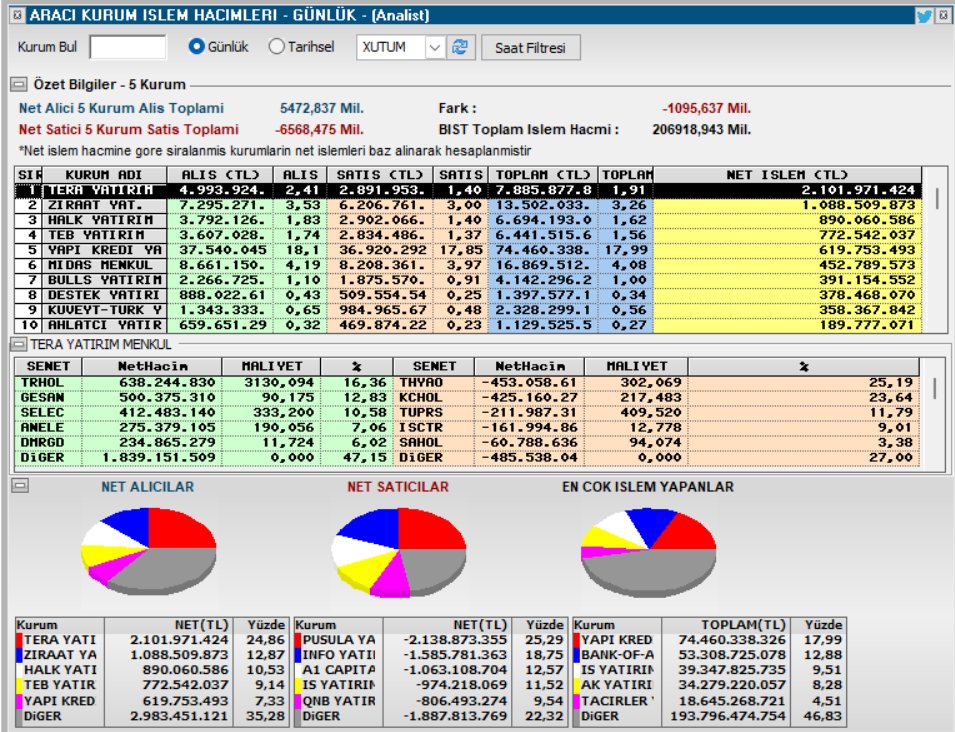955x732 pixels.
Task: Click BANK-OF-A in the top volume legend
Action: coord(618,655)
